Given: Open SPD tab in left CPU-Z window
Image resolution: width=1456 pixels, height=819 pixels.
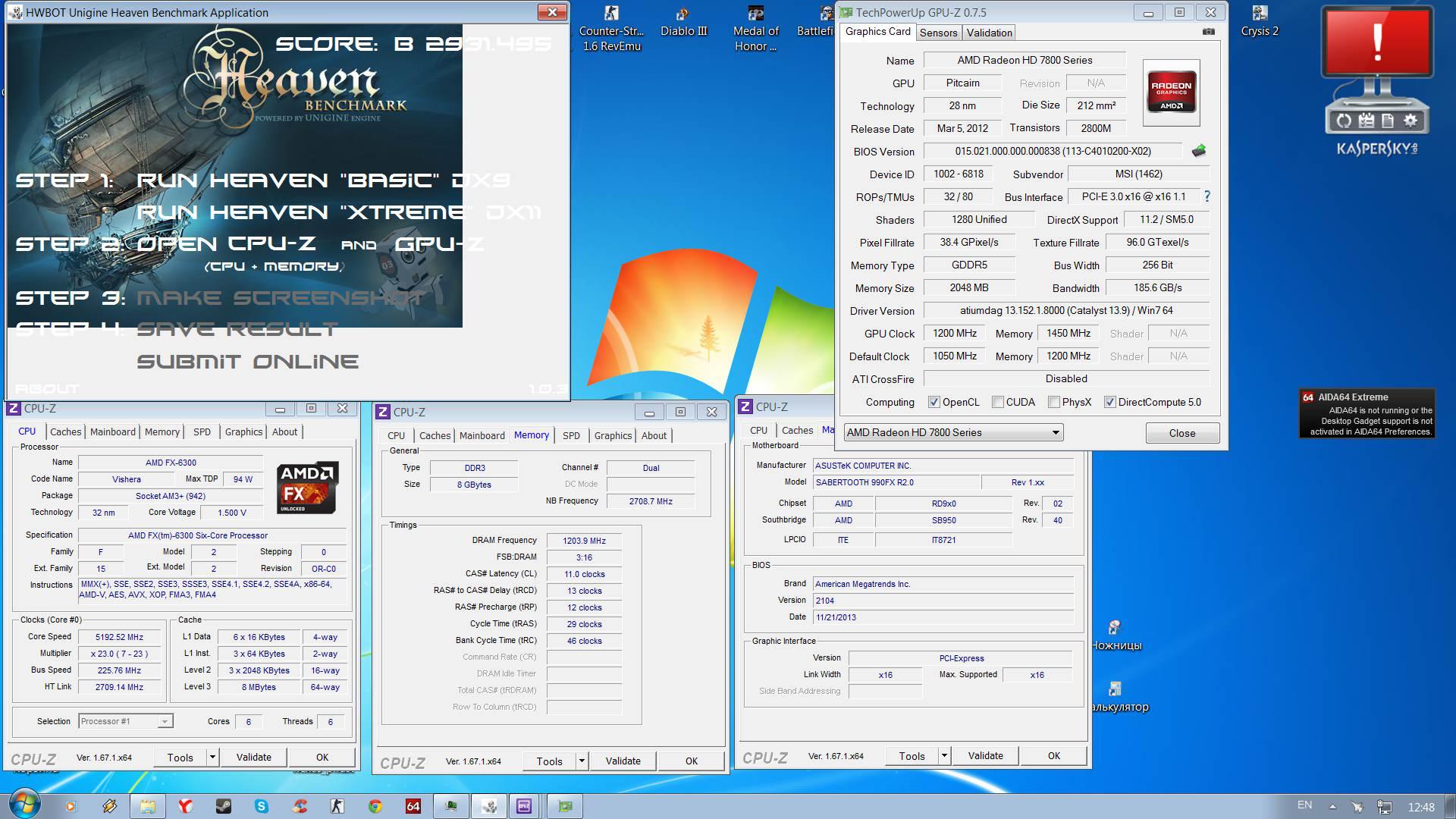Looking at the screenshot, I should (202, 431).
